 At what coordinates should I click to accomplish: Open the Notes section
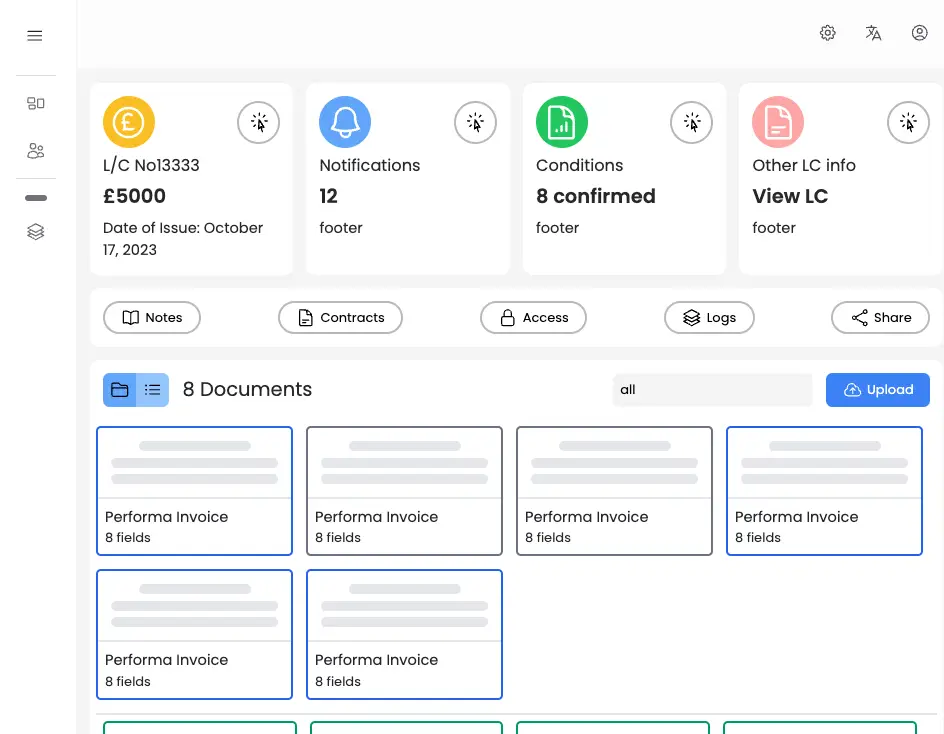(x=152, y=318)
